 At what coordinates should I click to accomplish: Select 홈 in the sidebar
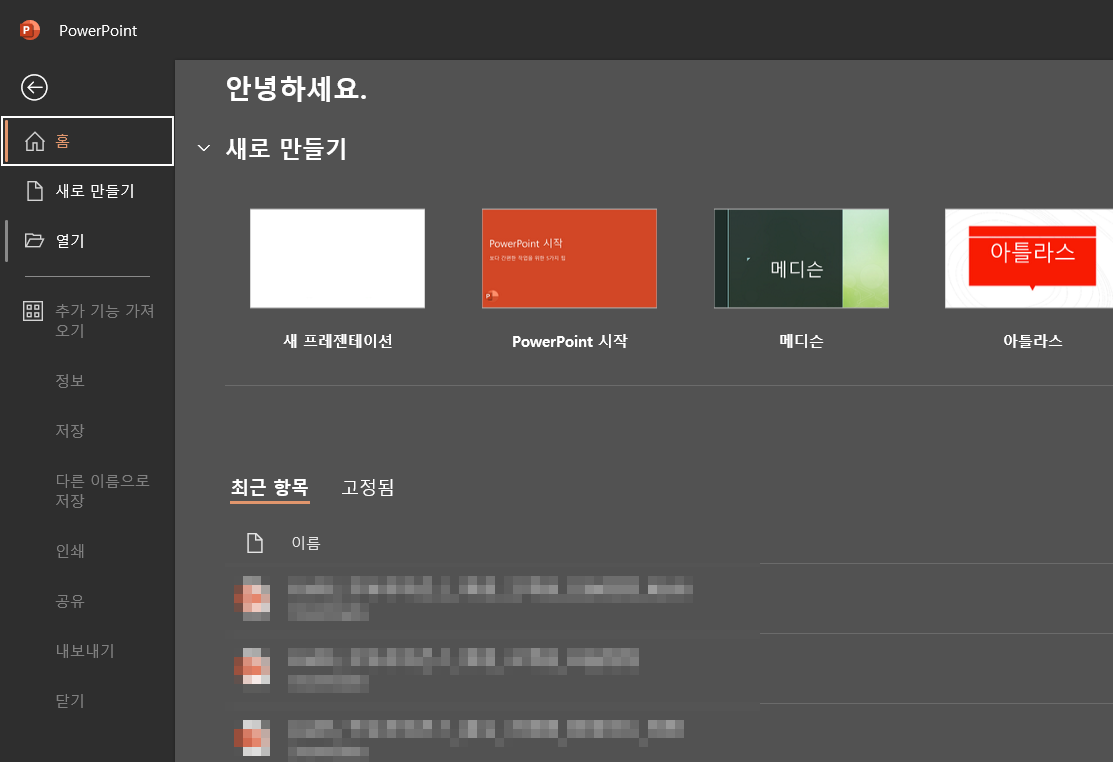coord(88,141)
